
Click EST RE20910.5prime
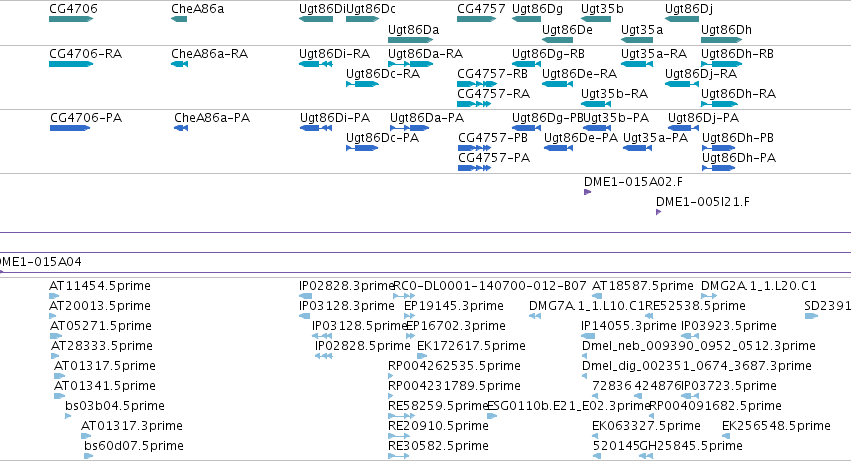(x=399, y=436)
